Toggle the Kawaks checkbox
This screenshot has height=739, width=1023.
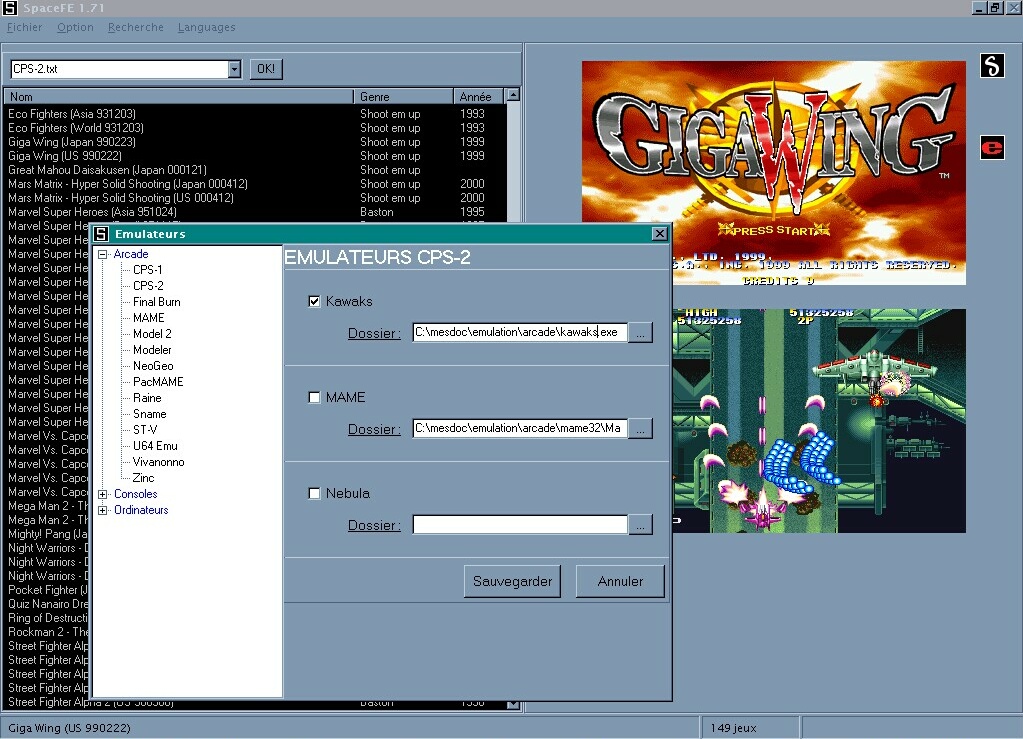314,301
